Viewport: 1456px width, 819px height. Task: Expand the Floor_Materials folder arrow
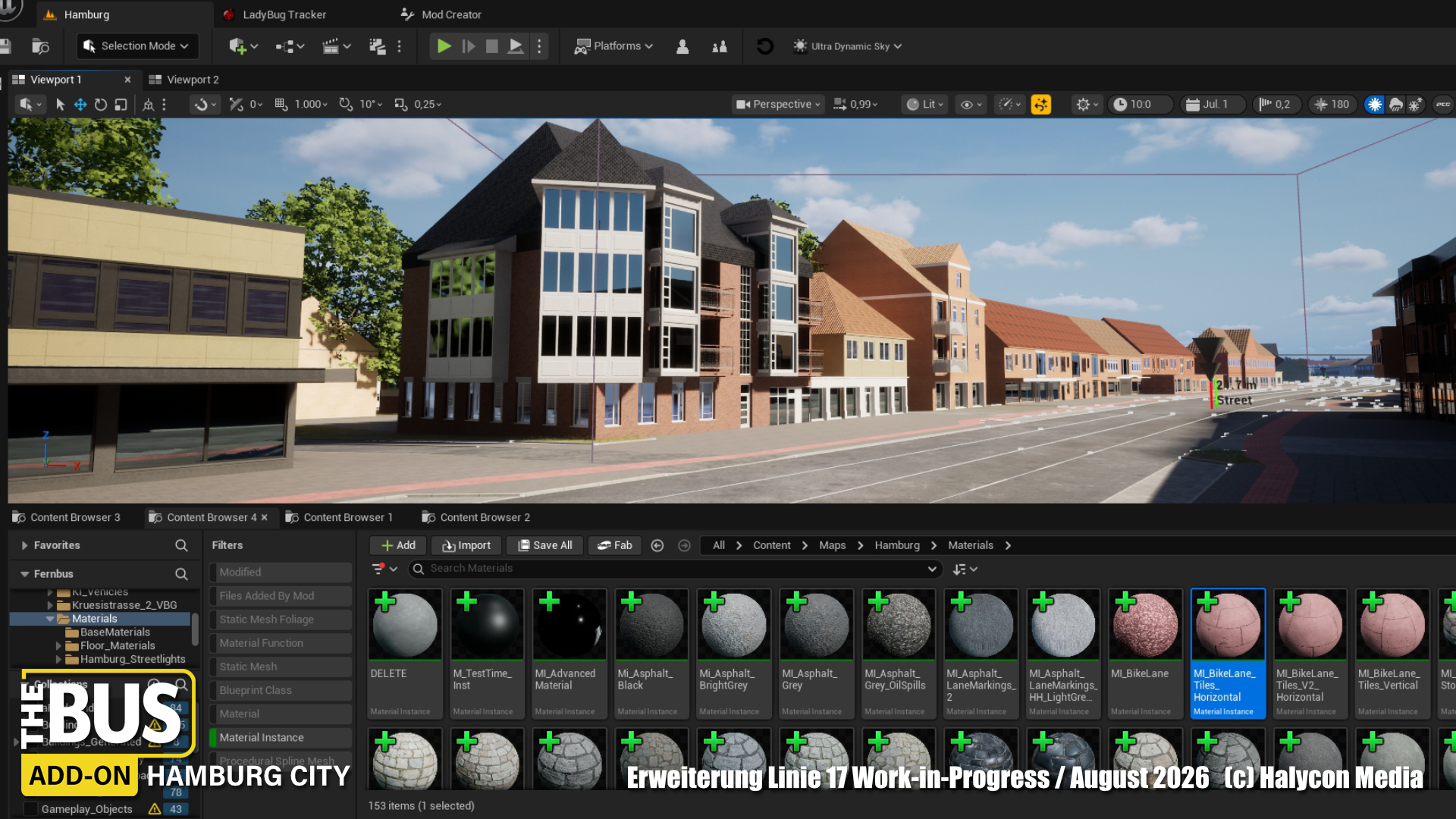58,646
